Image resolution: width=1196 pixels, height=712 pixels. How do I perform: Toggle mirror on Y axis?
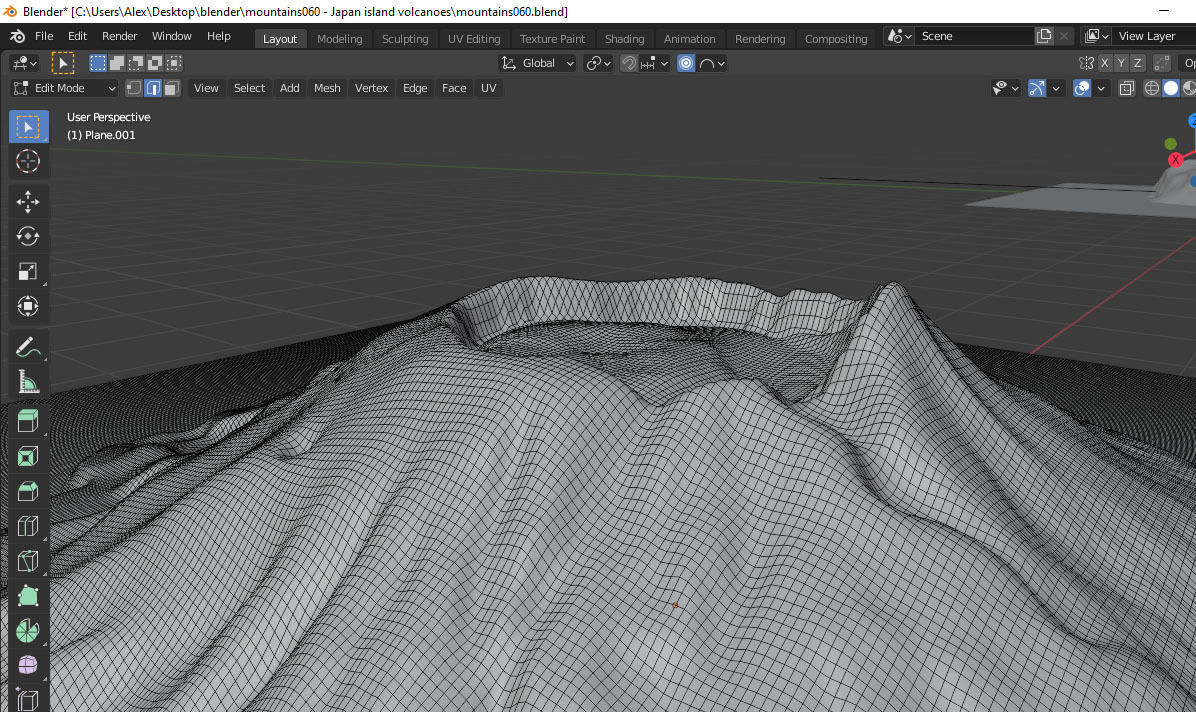click(x=1121, y=63)
